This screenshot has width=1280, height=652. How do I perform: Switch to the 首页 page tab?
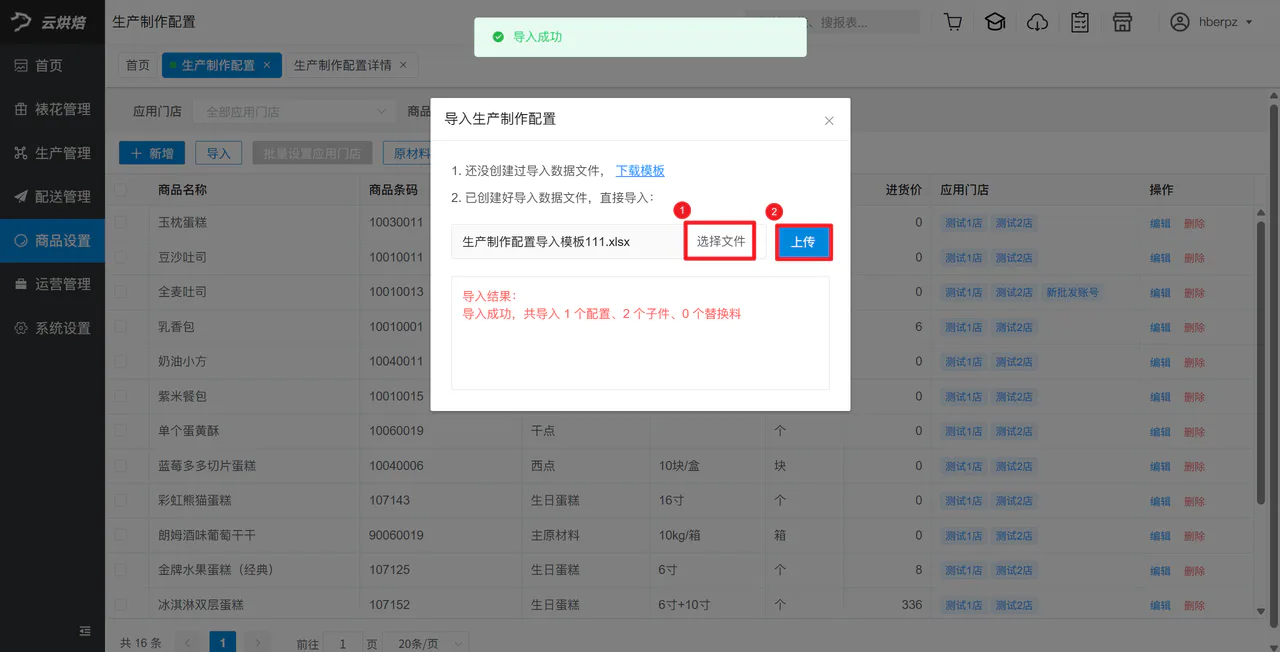pyautogui.click(x=138, y=65)
